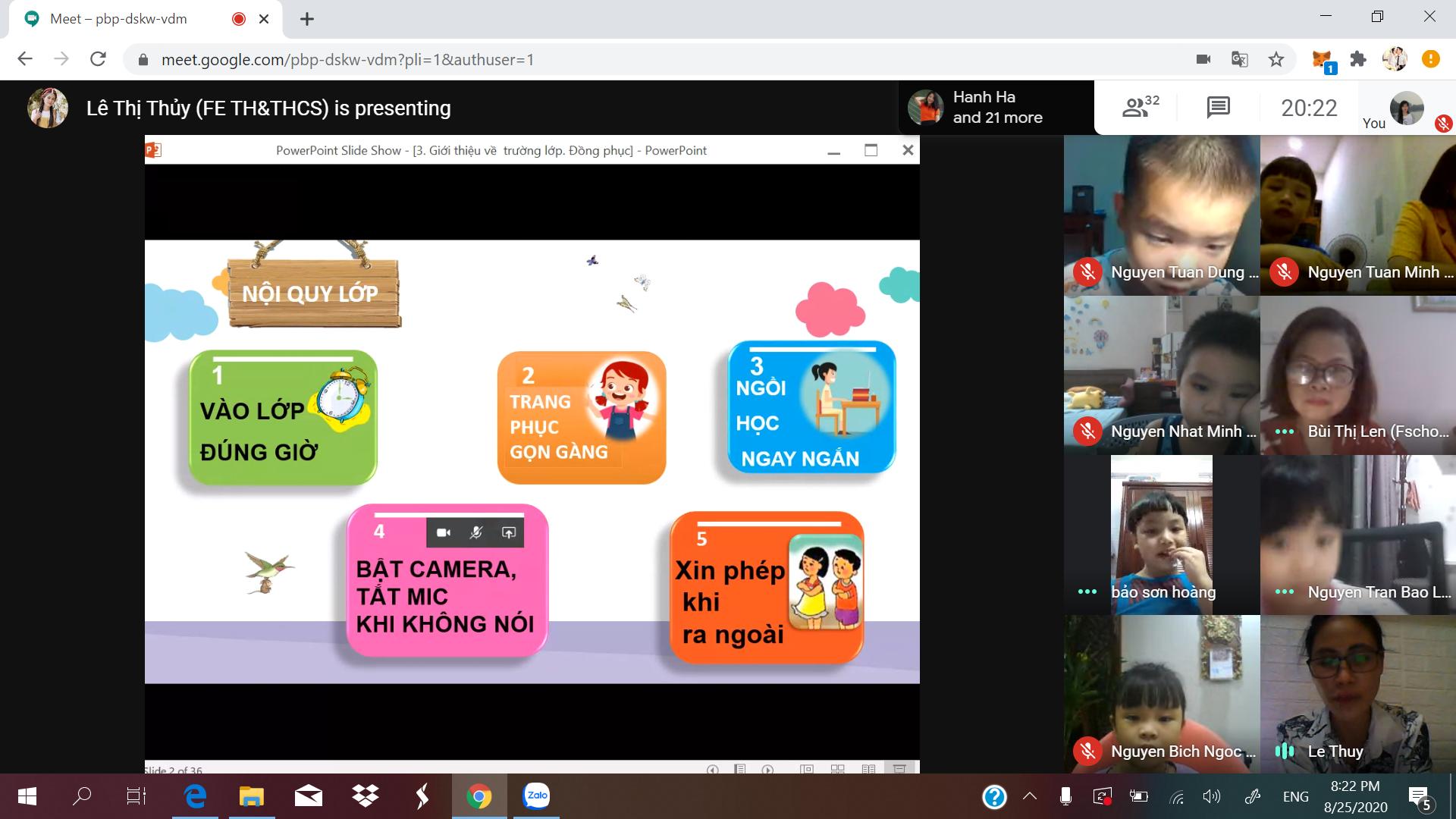Click rule 4 BẬT CAMERA, TẮT MIC card
The image size is (1456, 819).
pos(447,579)
